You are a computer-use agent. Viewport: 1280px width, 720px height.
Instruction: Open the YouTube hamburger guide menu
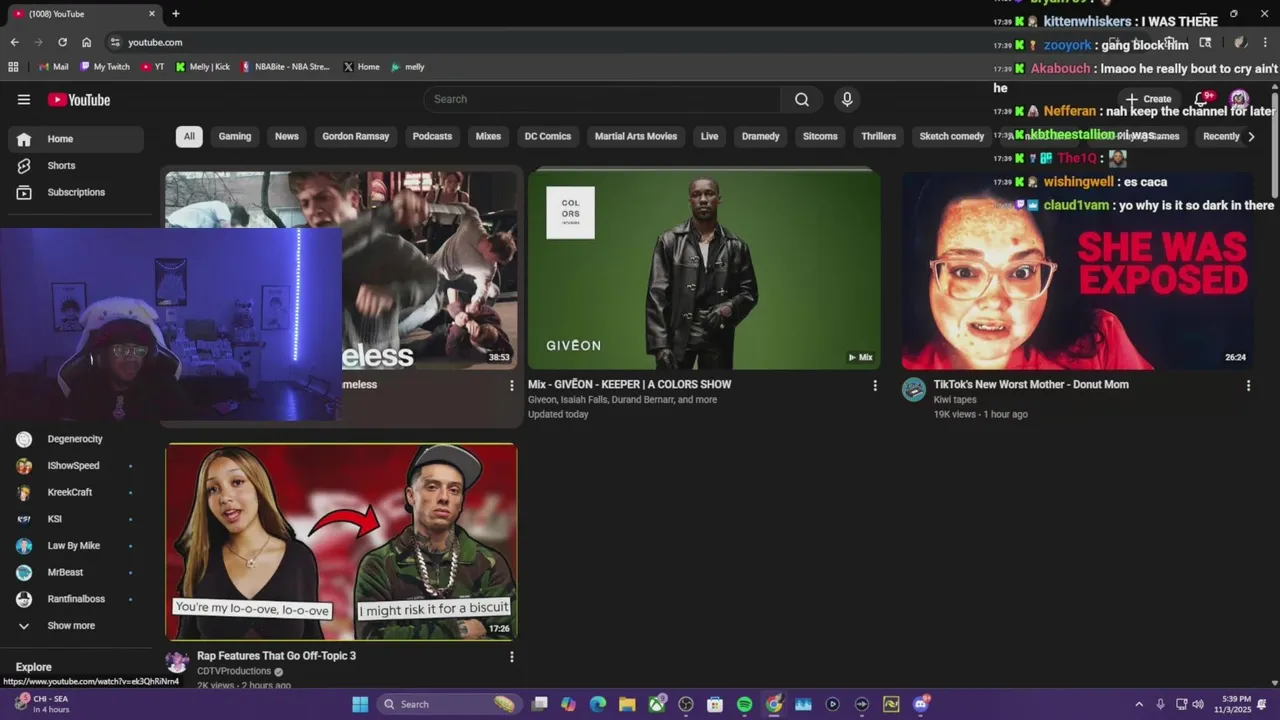[24, 99]
